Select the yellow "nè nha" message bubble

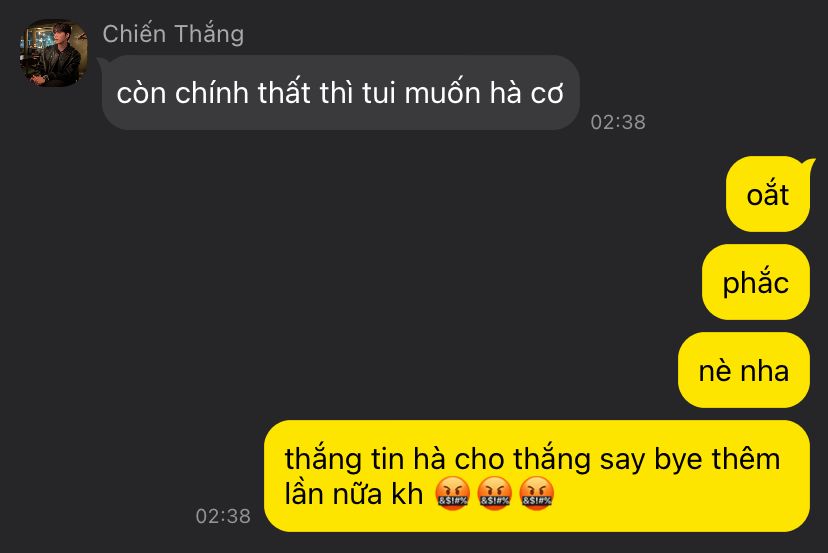click(744, 370)
